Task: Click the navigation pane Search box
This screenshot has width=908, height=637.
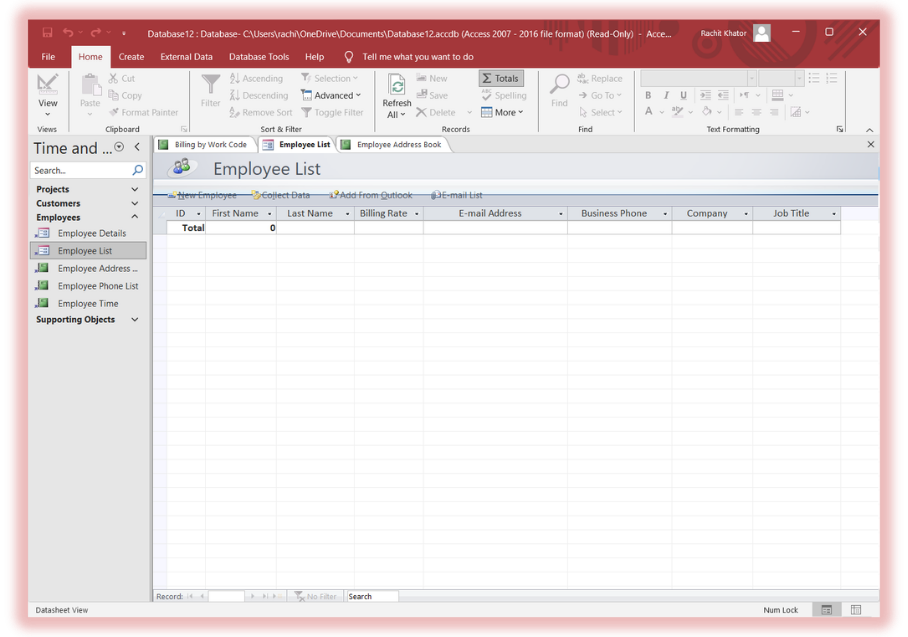Action: pos(82,171)
